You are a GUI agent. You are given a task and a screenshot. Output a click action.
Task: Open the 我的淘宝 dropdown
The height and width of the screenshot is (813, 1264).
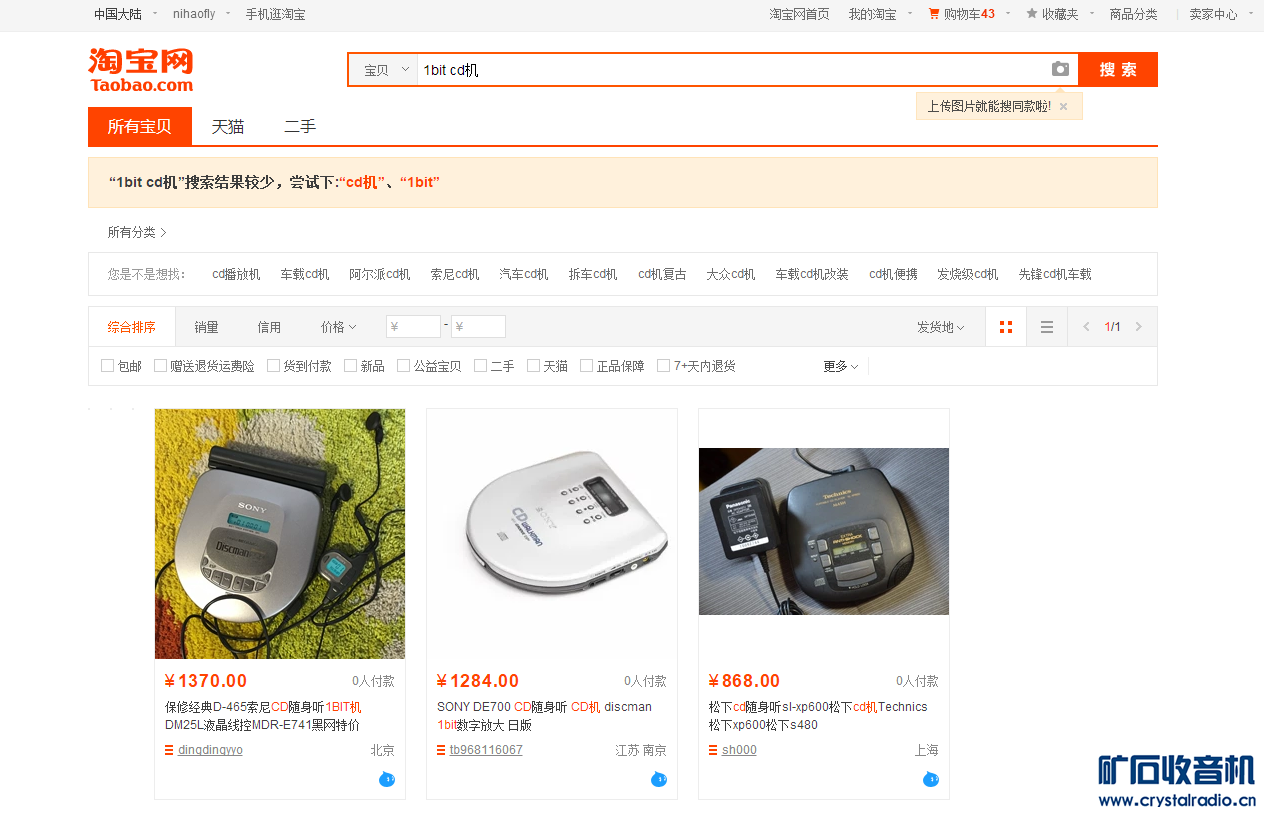880,14
